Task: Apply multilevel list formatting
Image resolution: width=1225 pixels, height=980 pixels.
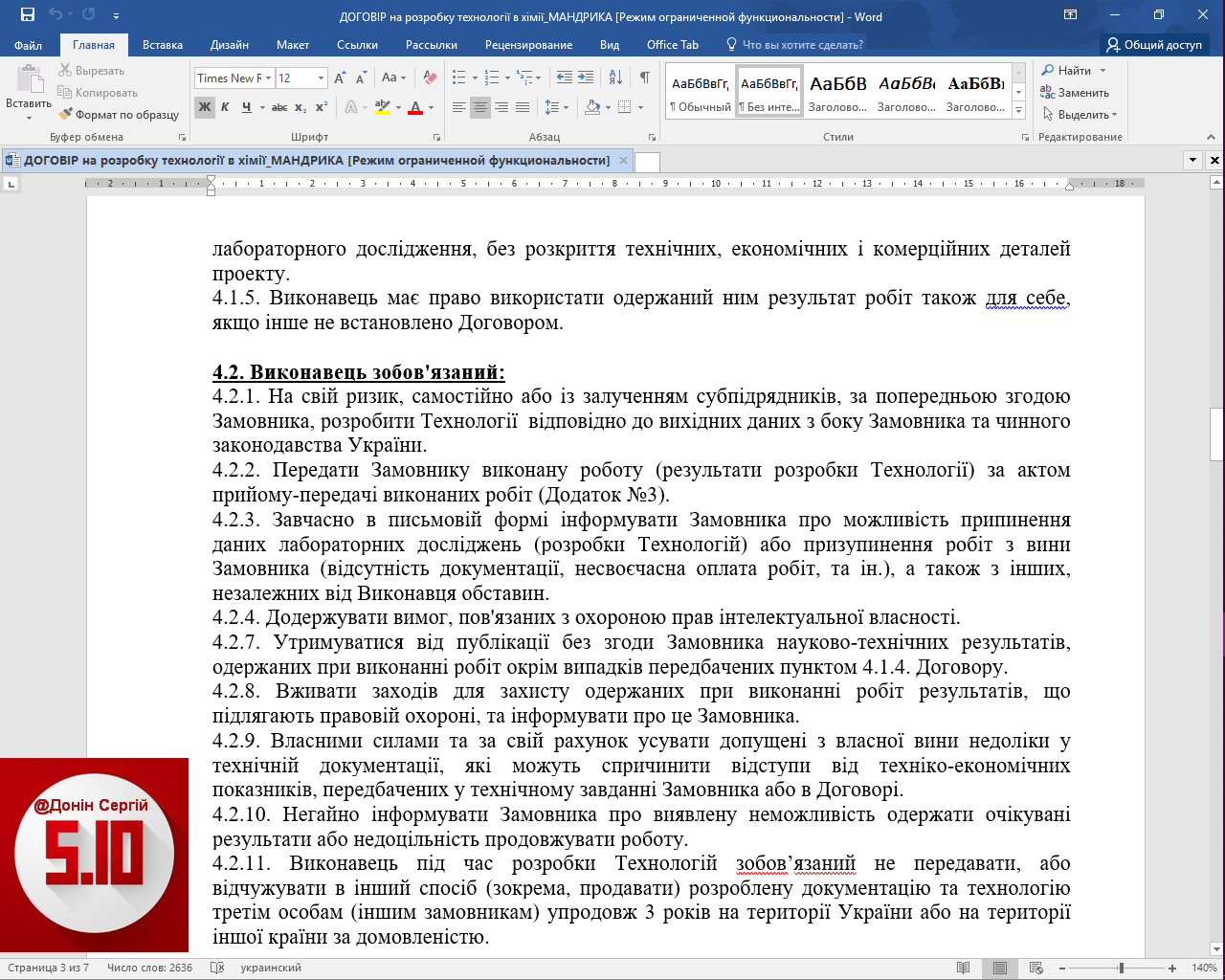Action: pyautogui.click(x=523, y=78)
